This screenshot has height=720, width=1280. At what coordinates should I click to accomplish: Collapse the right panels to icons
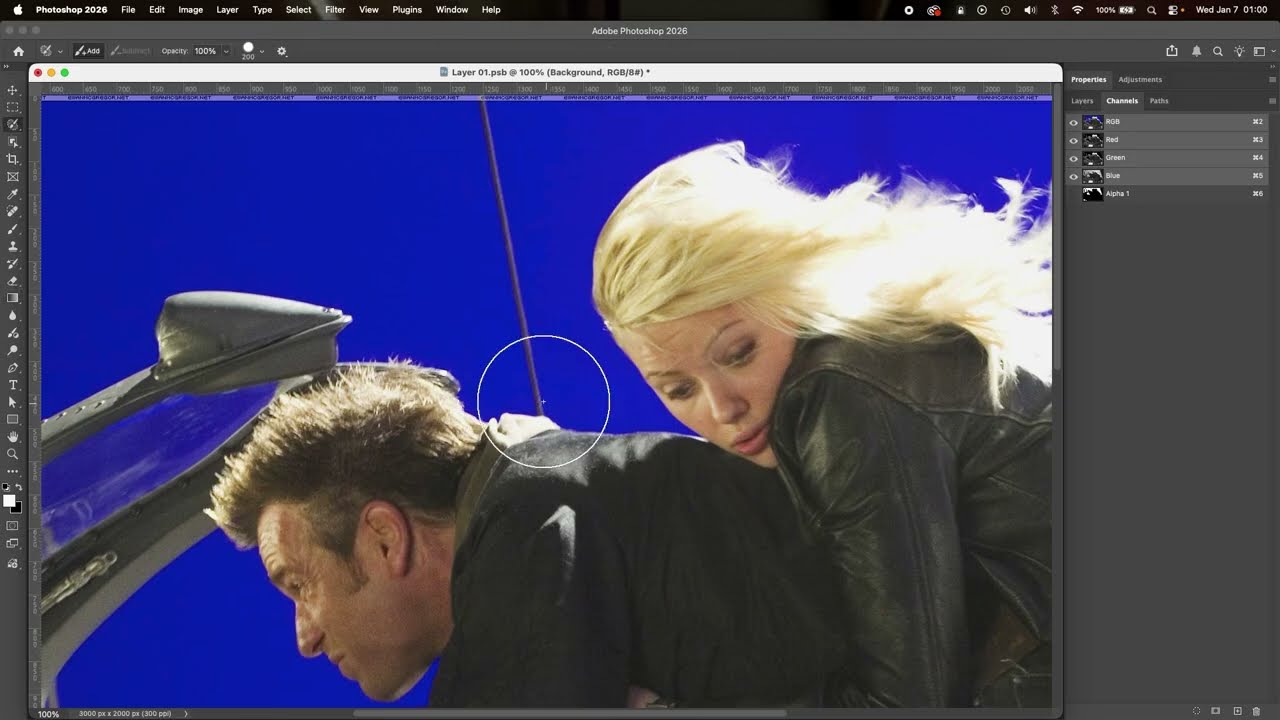click(x=1271, y=66)
